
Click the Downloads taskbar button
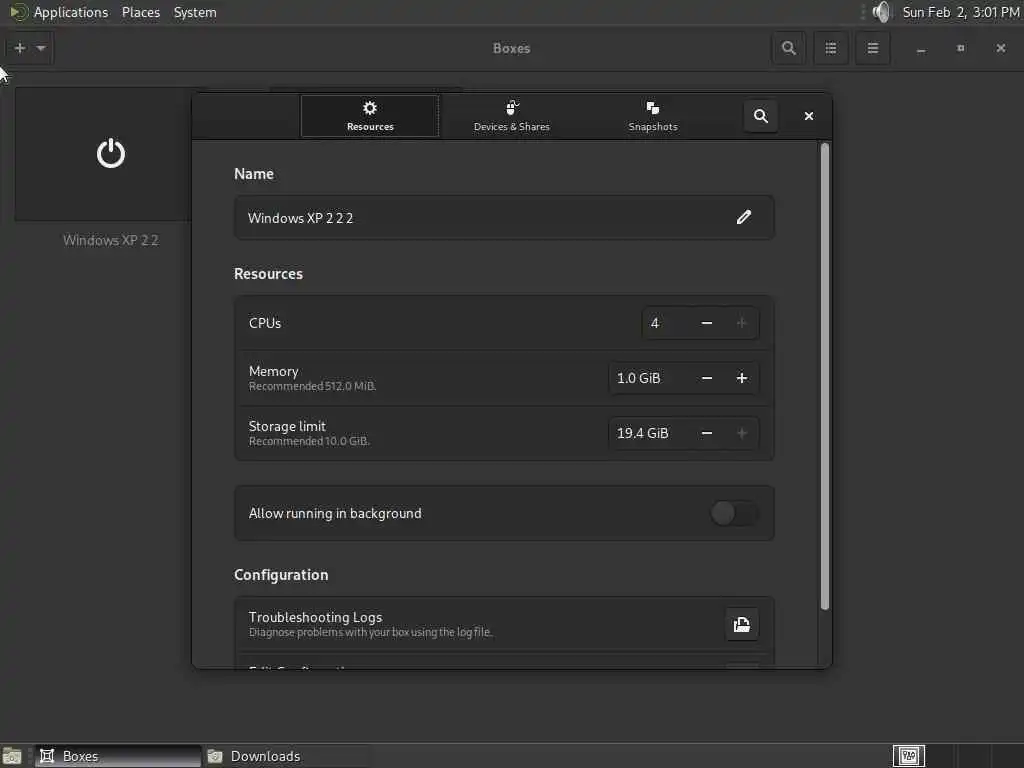(286, 756)
